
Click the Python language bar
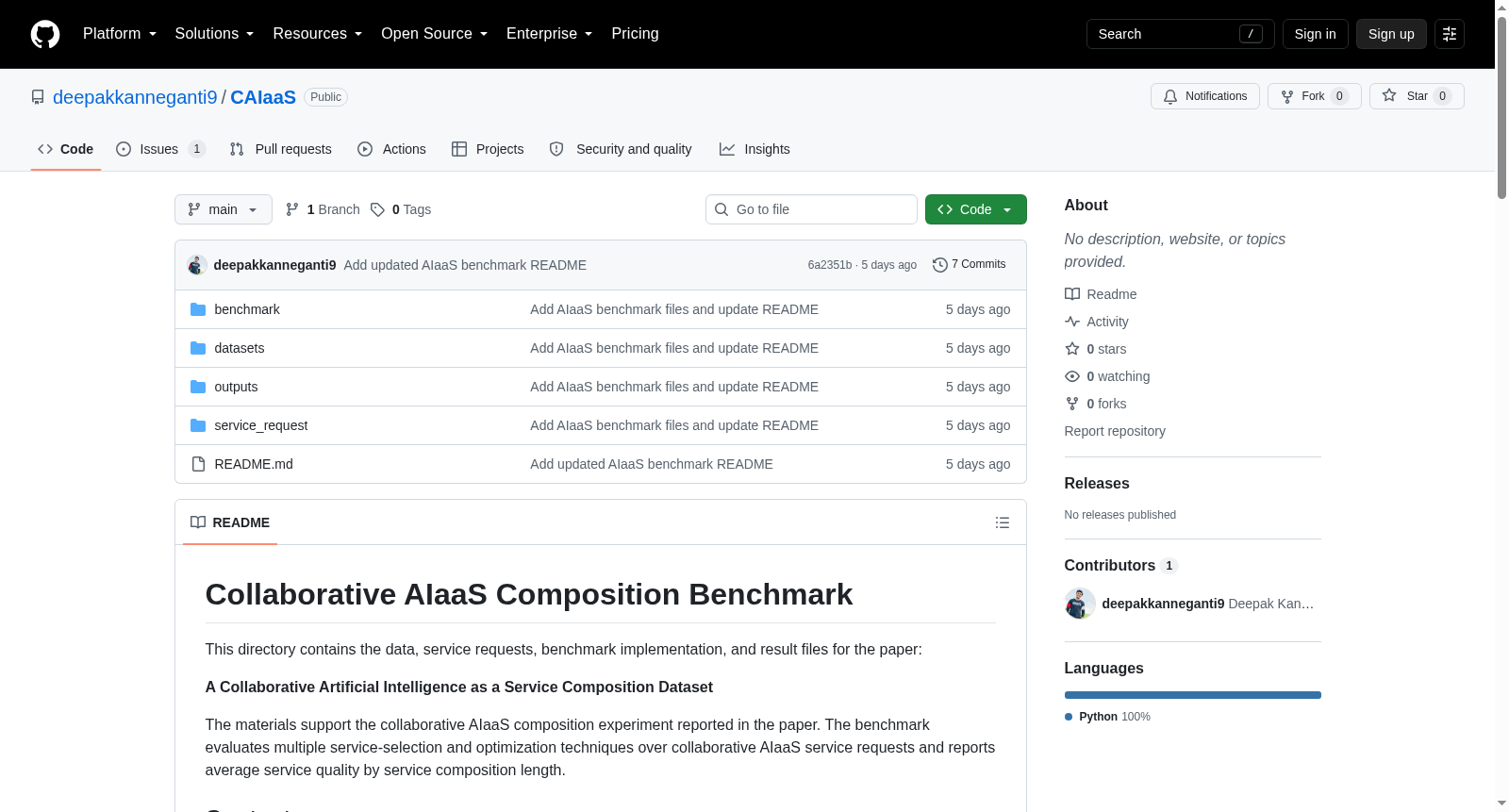1193,695
